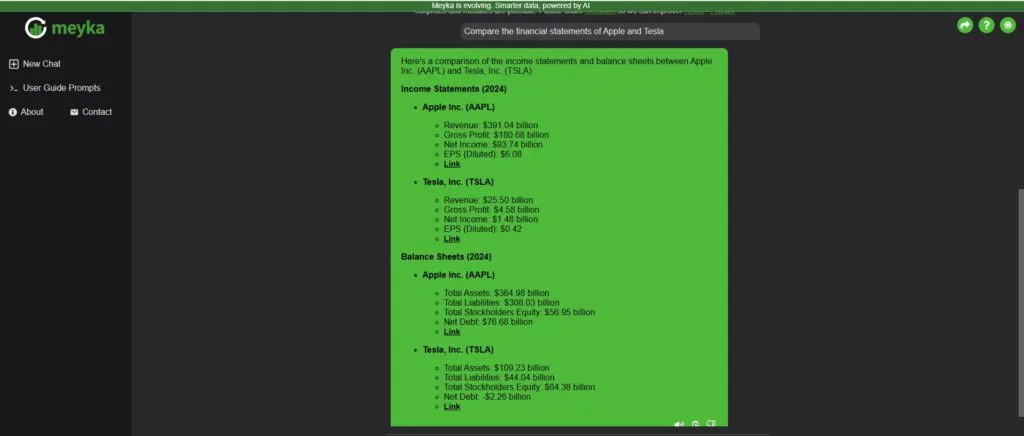Click the share arrow icon

click(965, 26)
